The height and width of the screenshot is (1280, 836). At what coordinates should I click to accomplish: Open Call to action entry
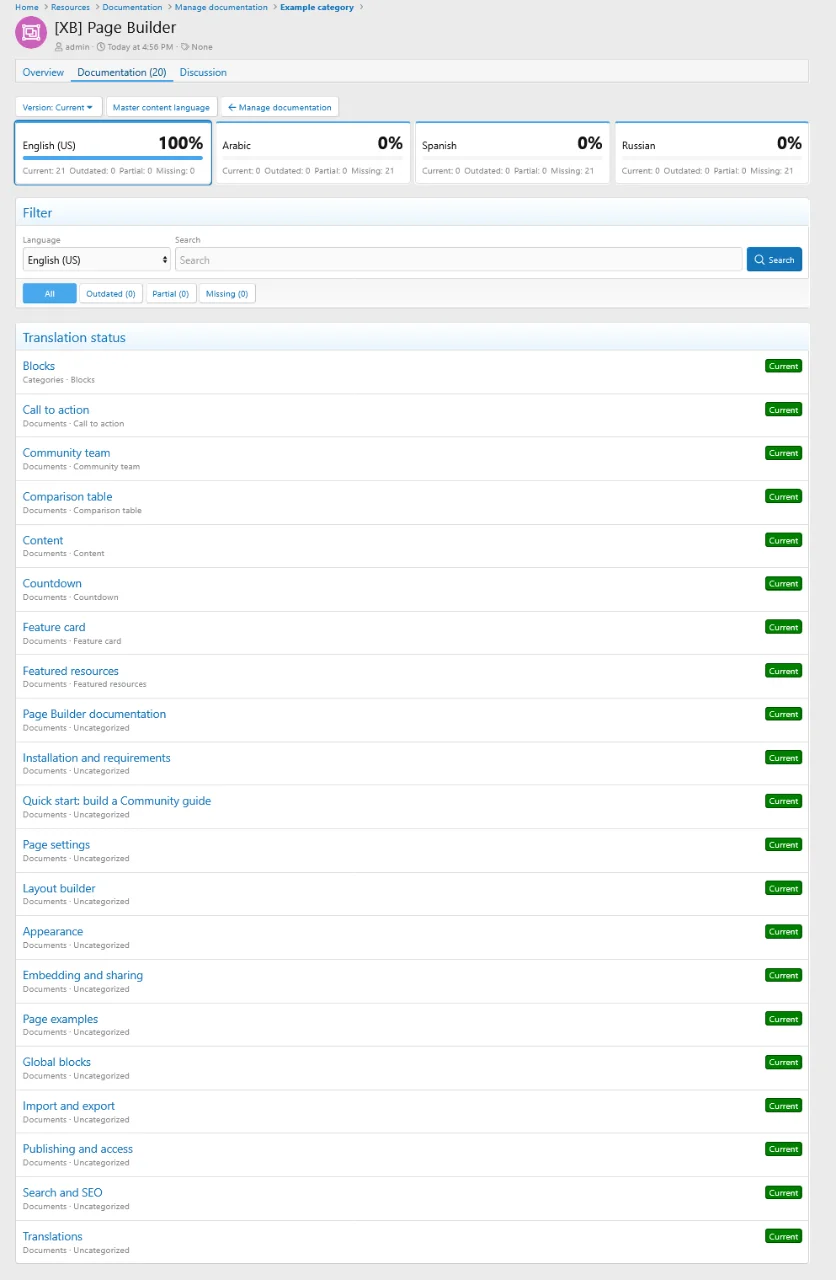[56, 410]
